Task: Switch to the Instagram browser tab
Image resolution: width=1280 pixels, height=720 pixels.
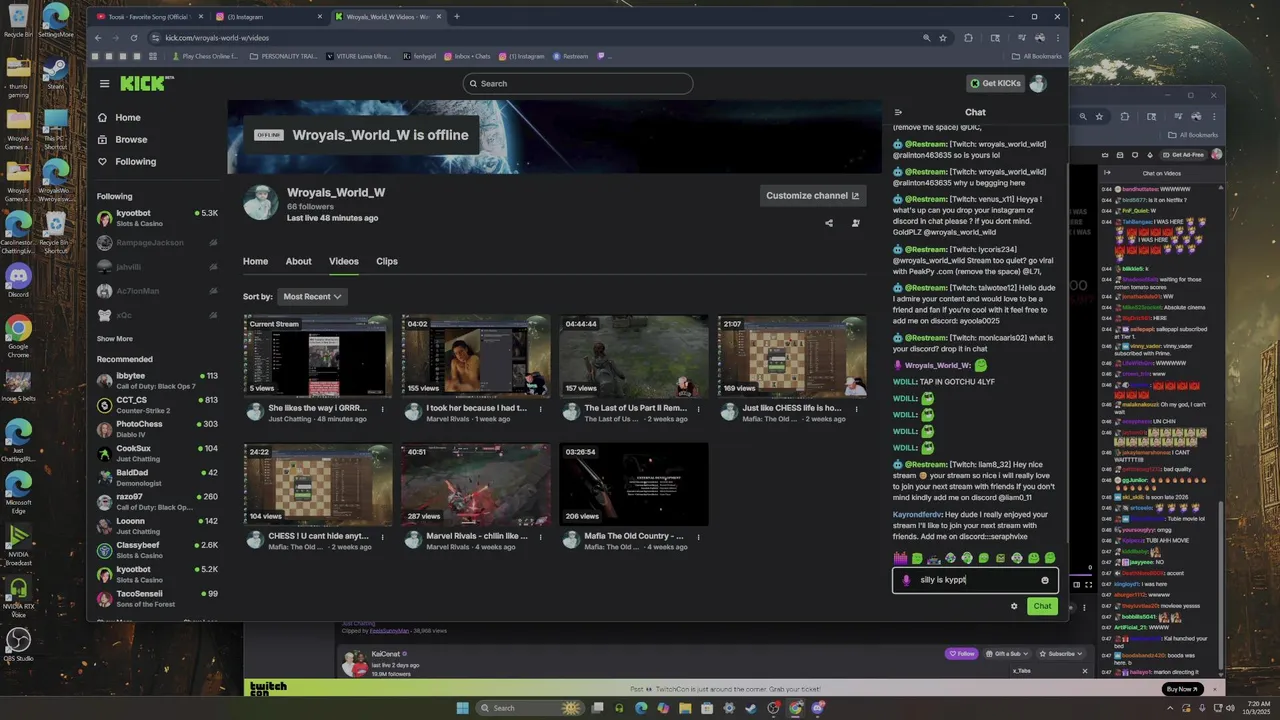Action: pyautogui.click(x=268, y=16)
